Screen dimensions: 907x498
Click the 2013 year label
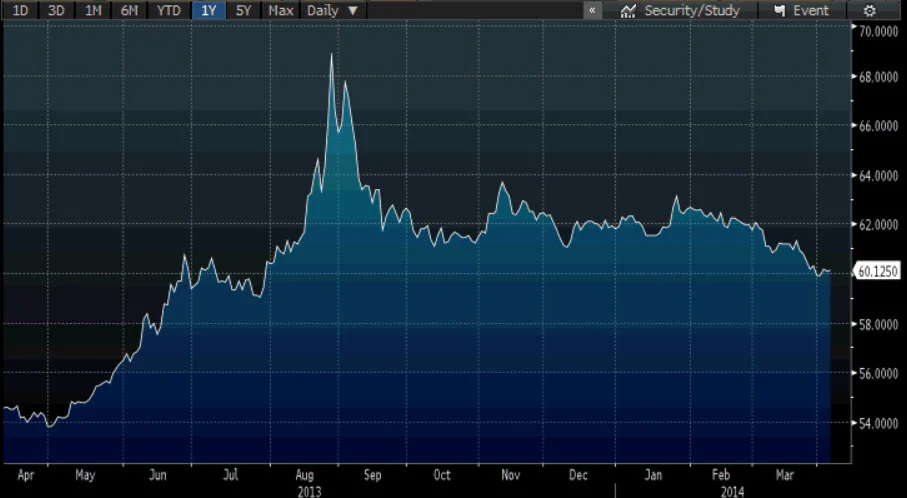pyautogui.click(x=309, y=492)
